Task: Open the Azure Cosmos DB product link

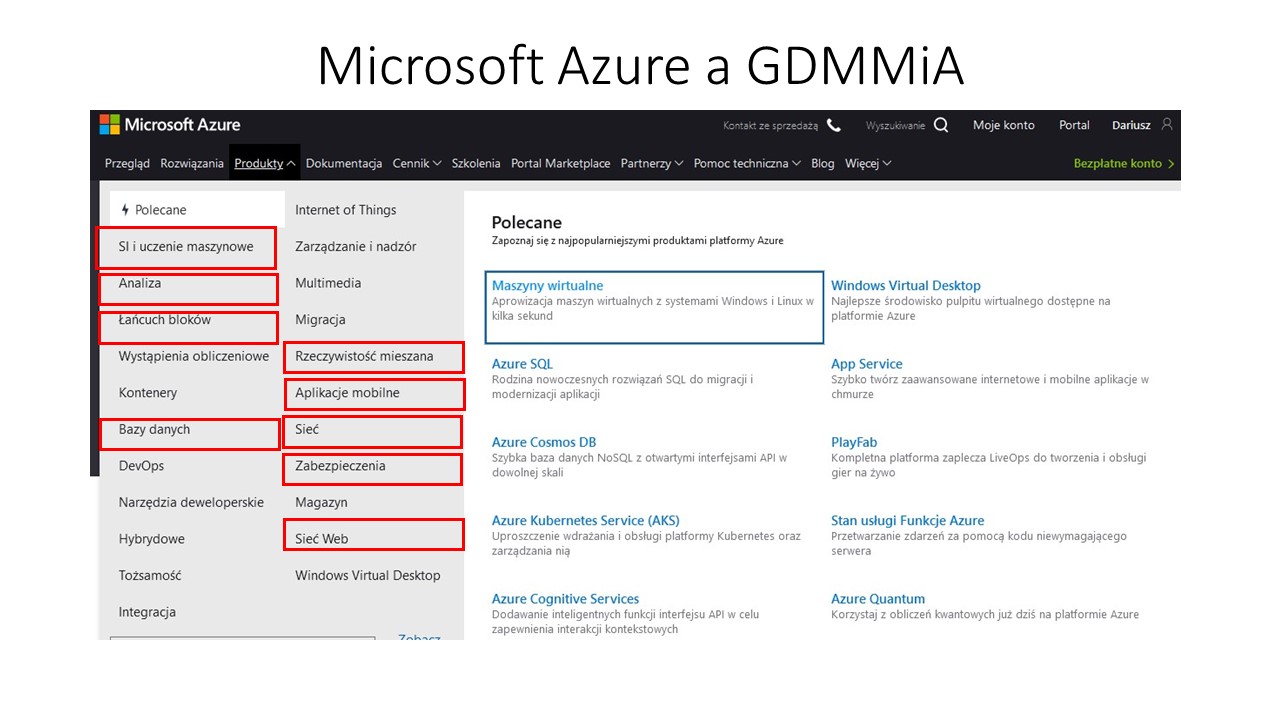Action: click(544, 442)
